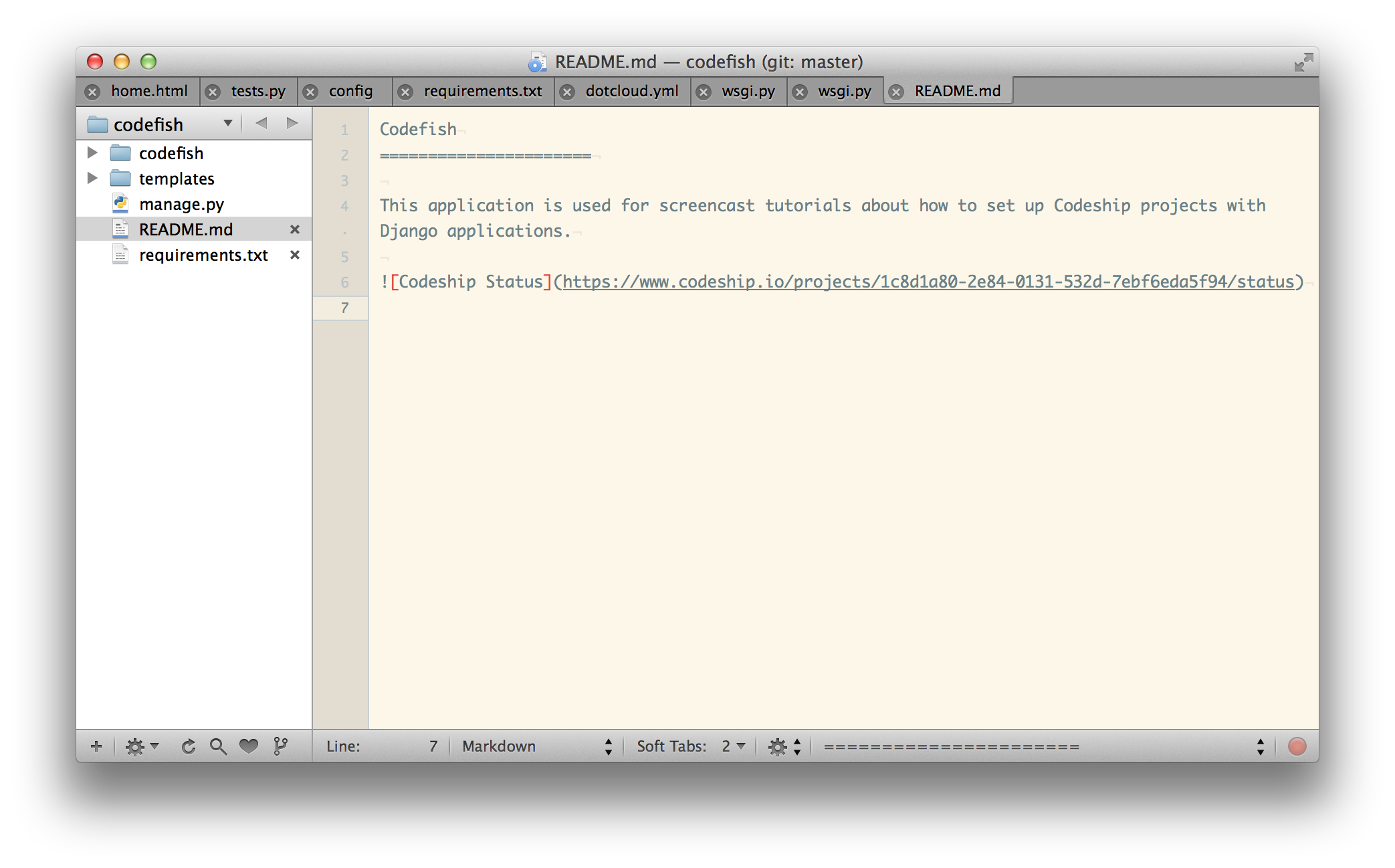Switch to the home.html tab

(149, 91)
